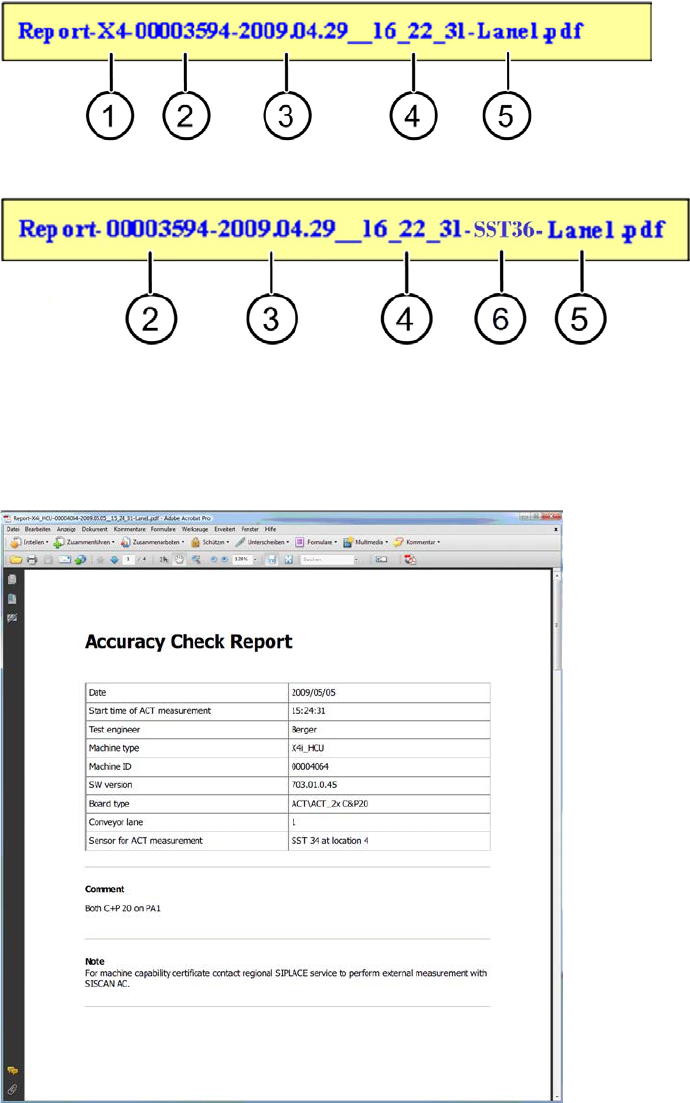Click the zoom out button
The width and height of the screenshot is (690, 1103).
pos(214,560)
